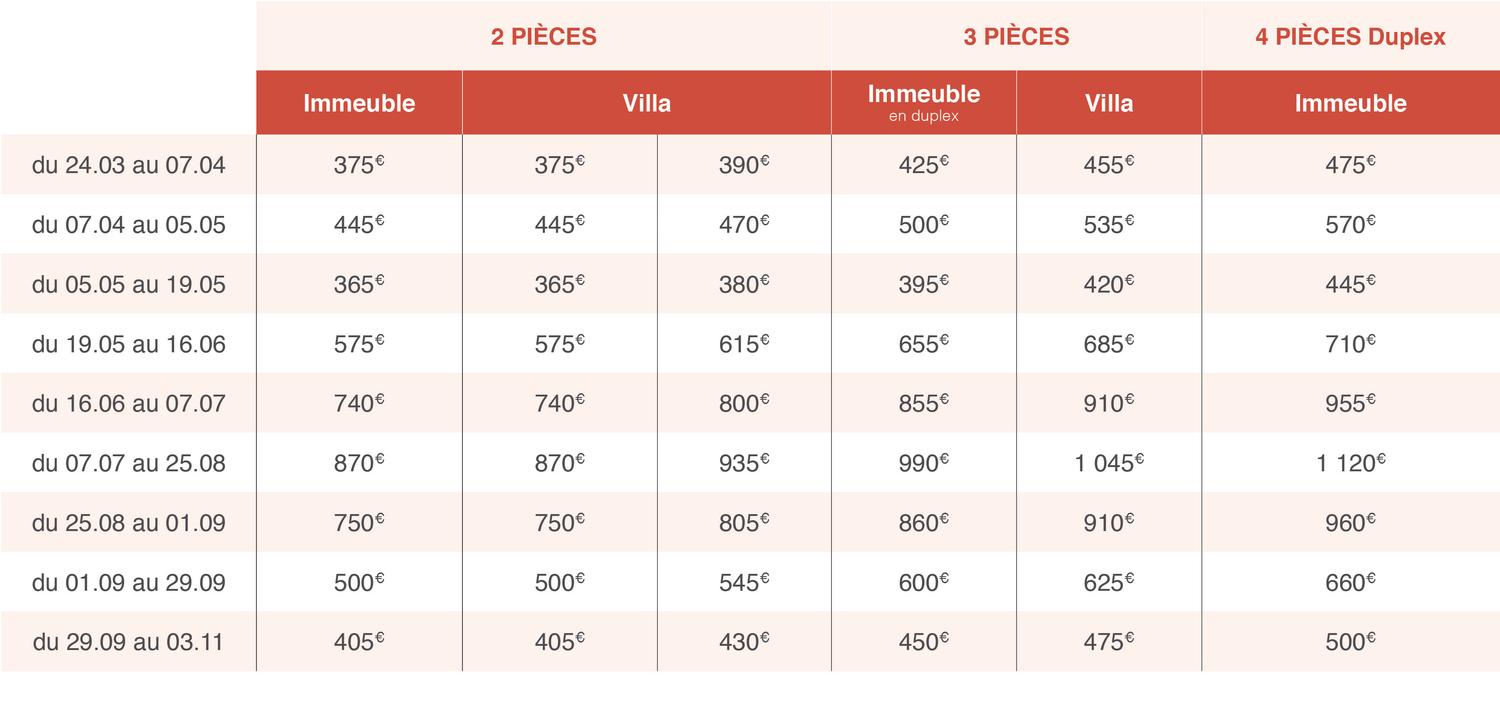Click the 1 120€ price cell
Image resolution: width=1500 pixels, height=722 pixels.
(1351, 463)
